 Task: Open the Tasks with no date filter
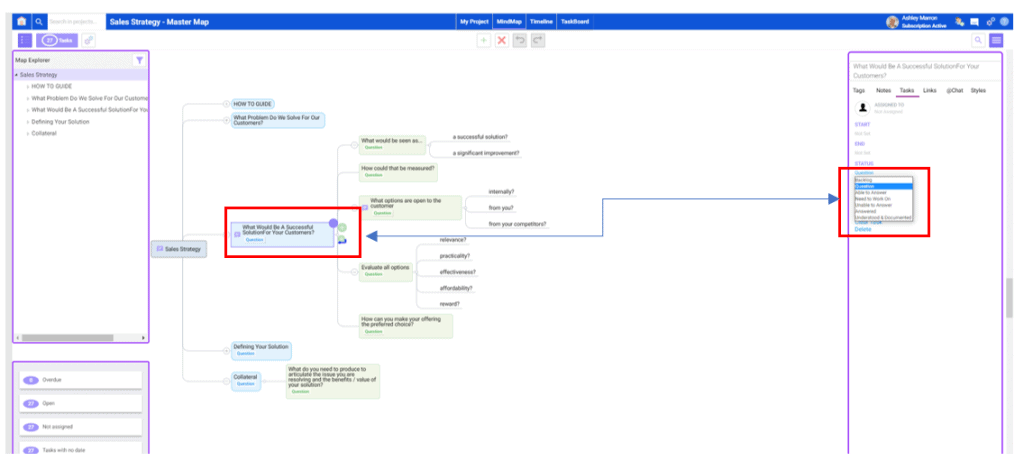(80, 450)
